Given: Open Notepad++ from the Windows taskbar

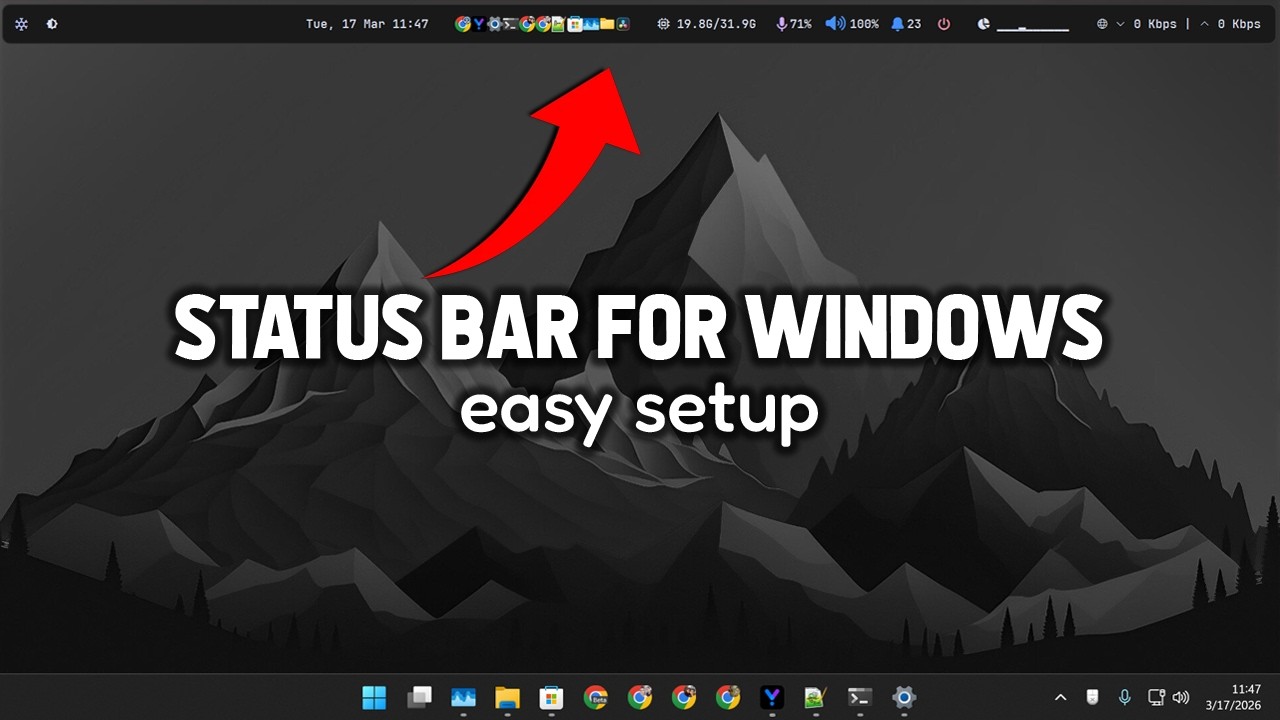Looking at the screenshot, I should point(816,697).
